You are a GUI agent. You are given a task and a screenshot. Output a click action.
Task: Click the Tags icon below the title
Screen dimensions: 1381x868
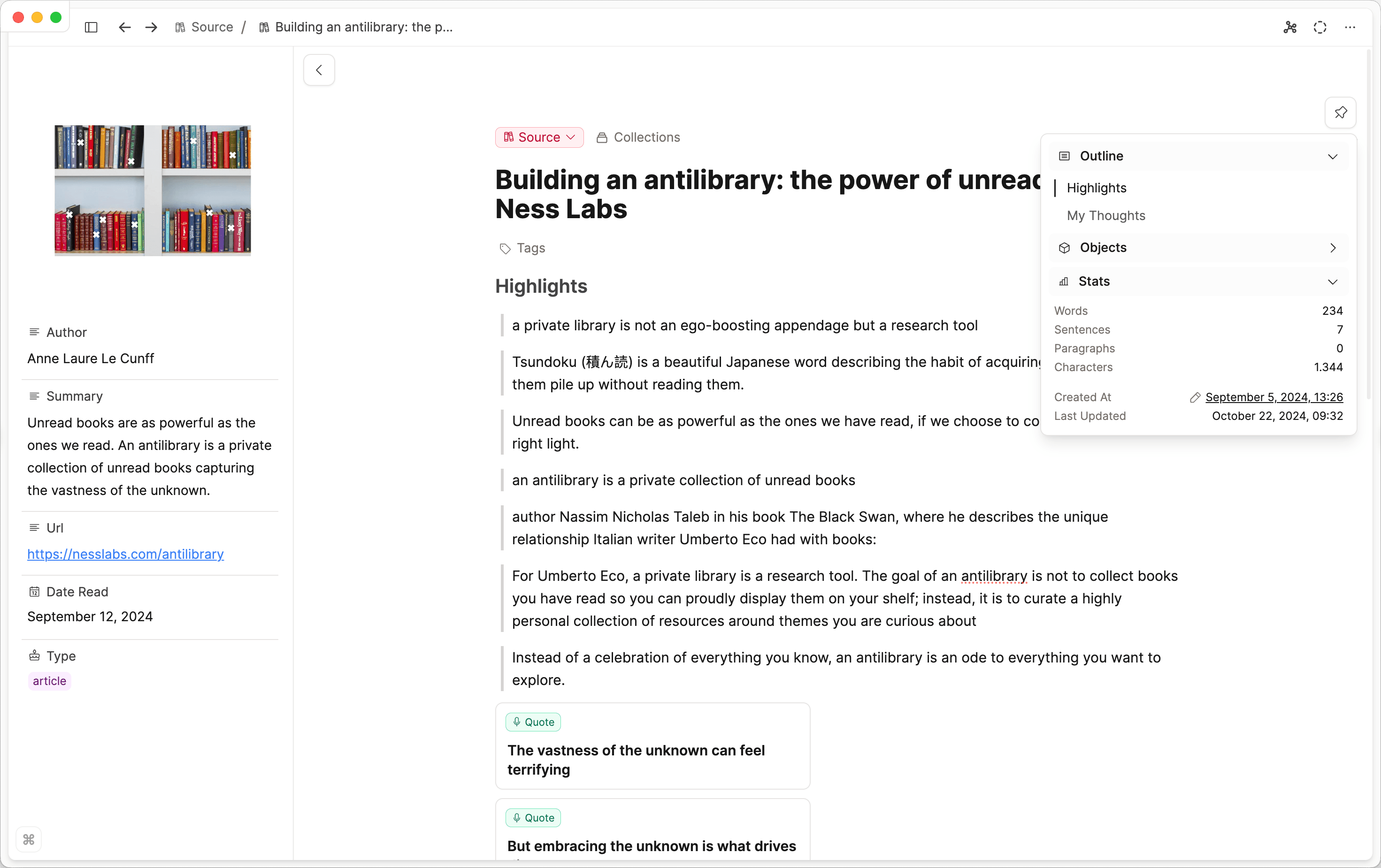pyautogui.click(x=505, y=248)
